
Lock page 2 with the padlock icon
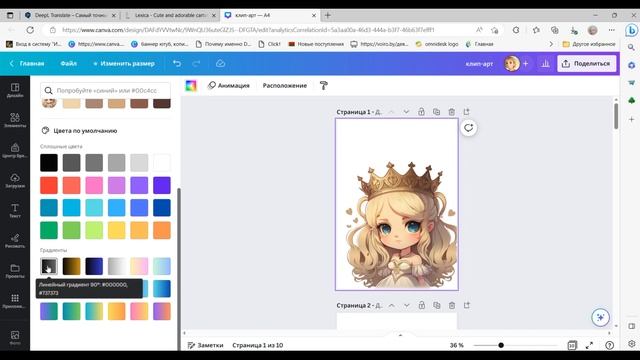(422, 305)
